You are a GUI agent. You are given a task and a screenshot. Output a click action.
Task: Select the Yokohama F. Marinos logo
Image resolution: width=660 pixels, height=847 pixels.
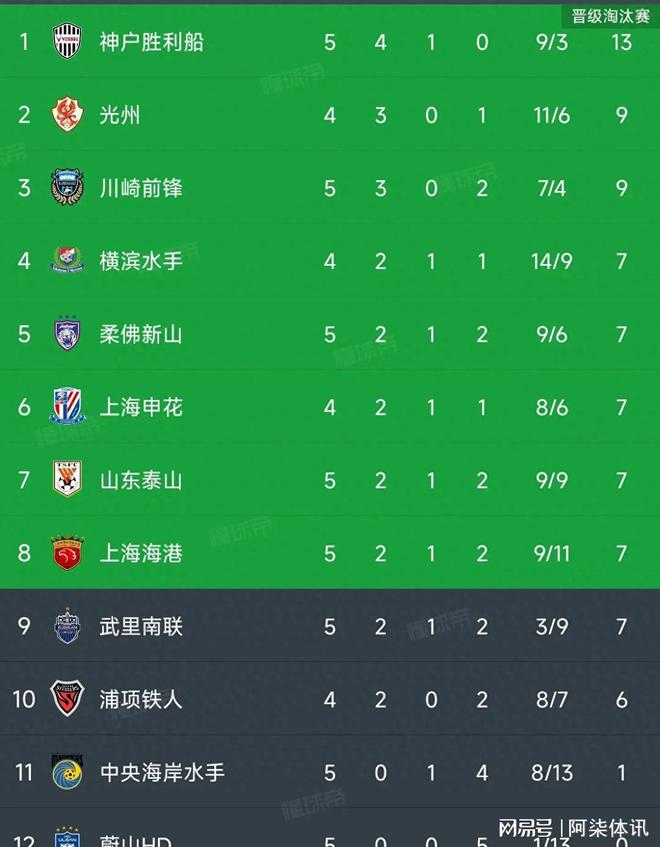67,260
